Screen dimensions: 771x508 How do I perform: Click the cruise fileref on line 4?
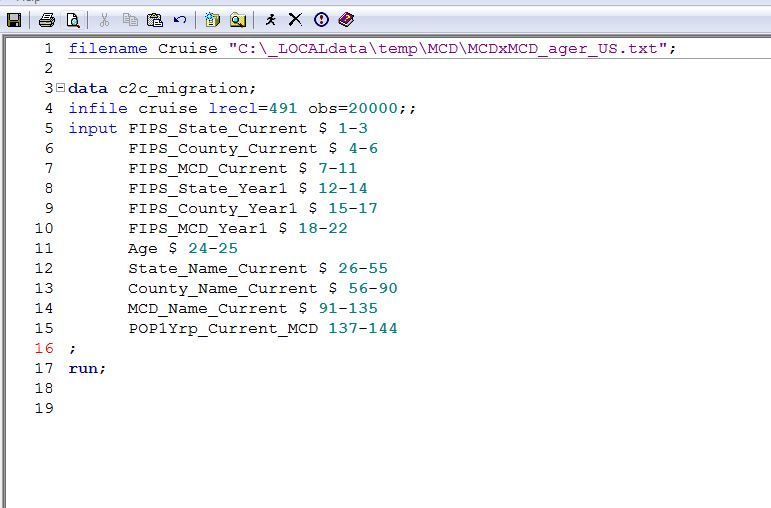tap(168, 108)
